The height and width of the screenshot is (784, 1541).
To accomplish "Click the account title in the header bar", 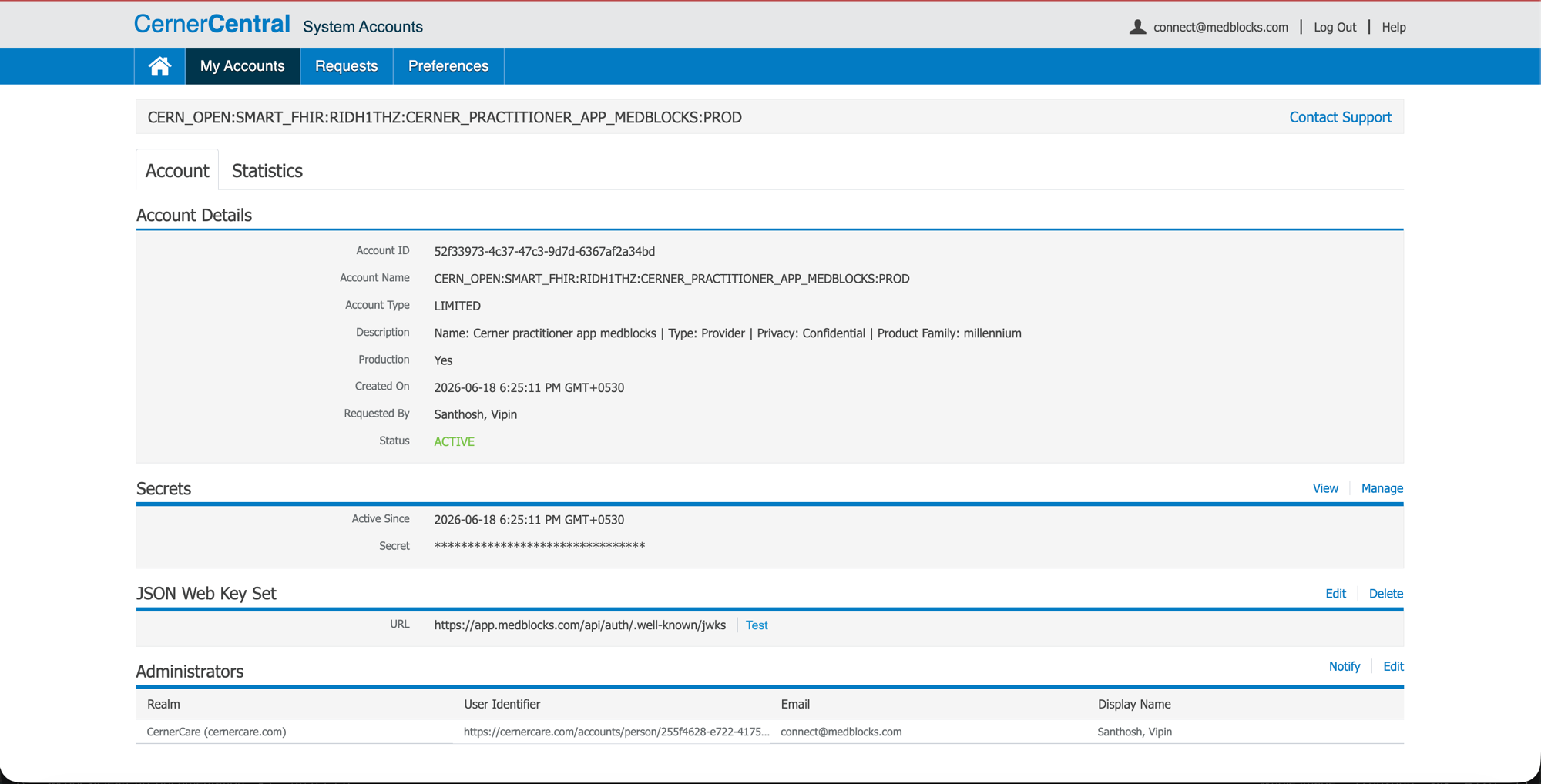I will pos(445,117).
